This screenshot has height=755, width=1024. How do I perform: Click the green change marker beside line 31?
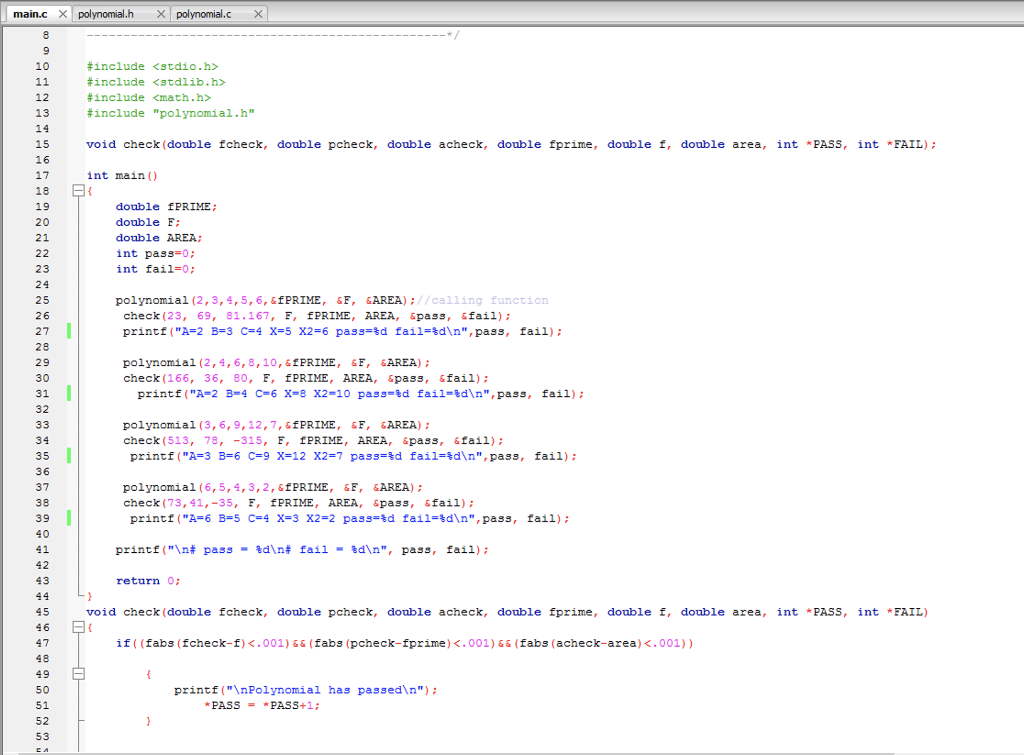(x=69, y=393)
